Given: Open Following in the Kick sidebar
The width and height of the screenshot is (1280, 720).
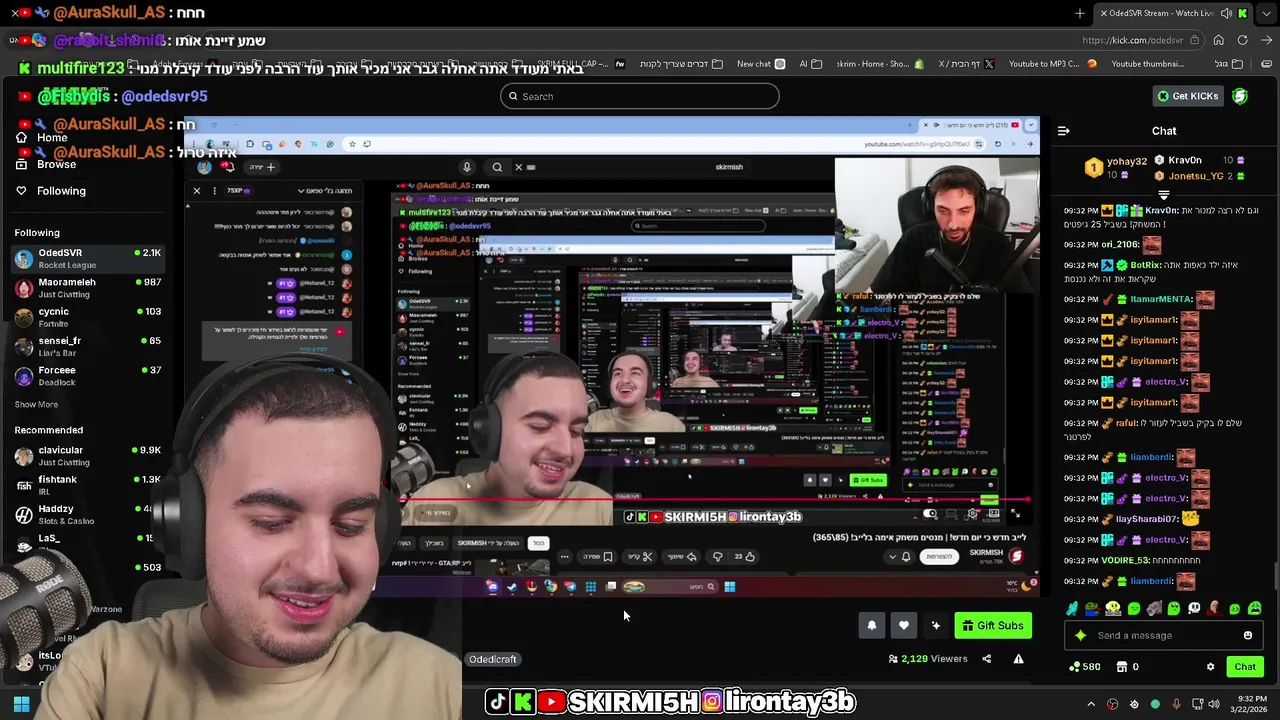Looking at the screenshot, I should 51,191.
